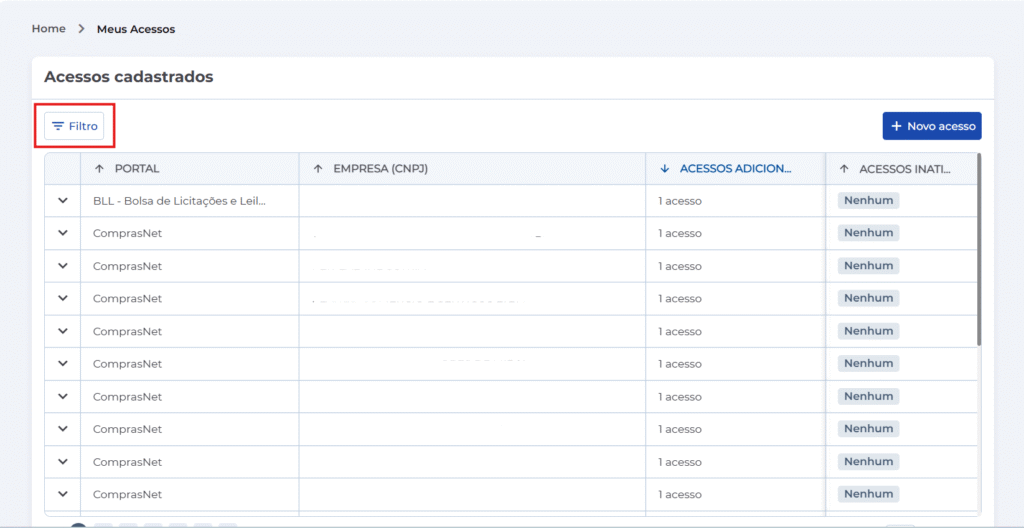Expand the third ComprasNet row

(x=63, y=298)
